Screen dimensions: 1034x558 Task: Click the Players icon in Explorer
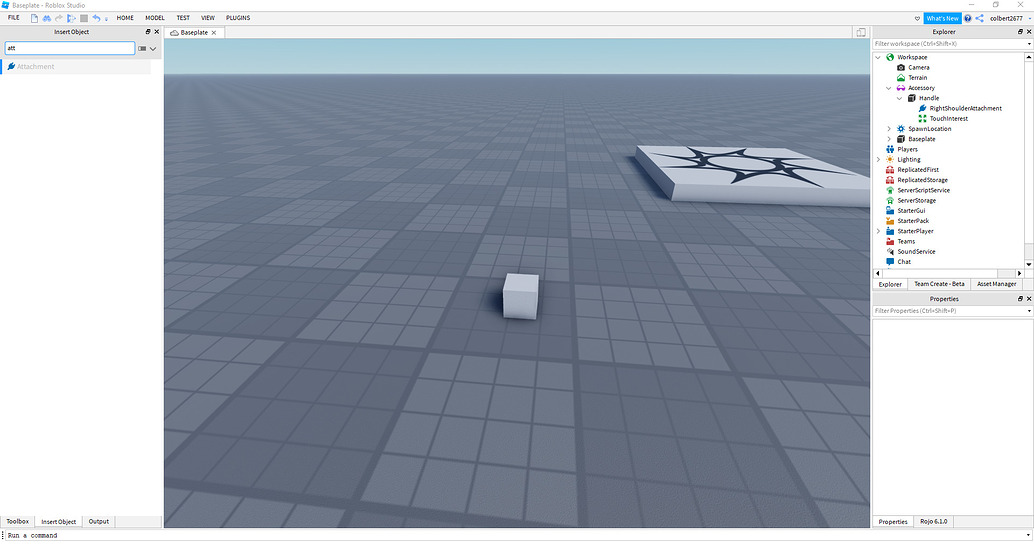[x=890, y=149]
